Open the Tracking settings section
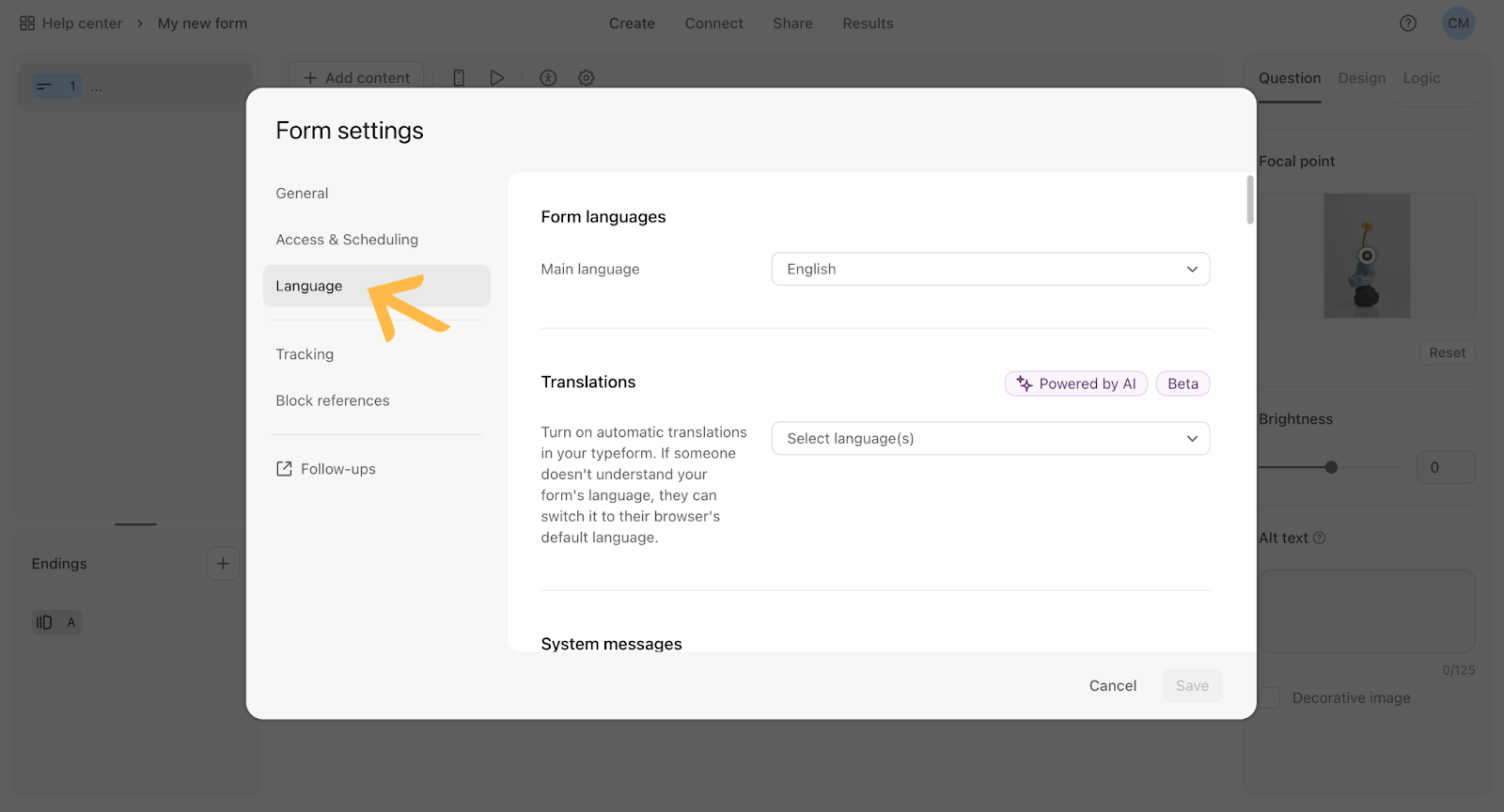1504x812 pixels. (305, 354)
